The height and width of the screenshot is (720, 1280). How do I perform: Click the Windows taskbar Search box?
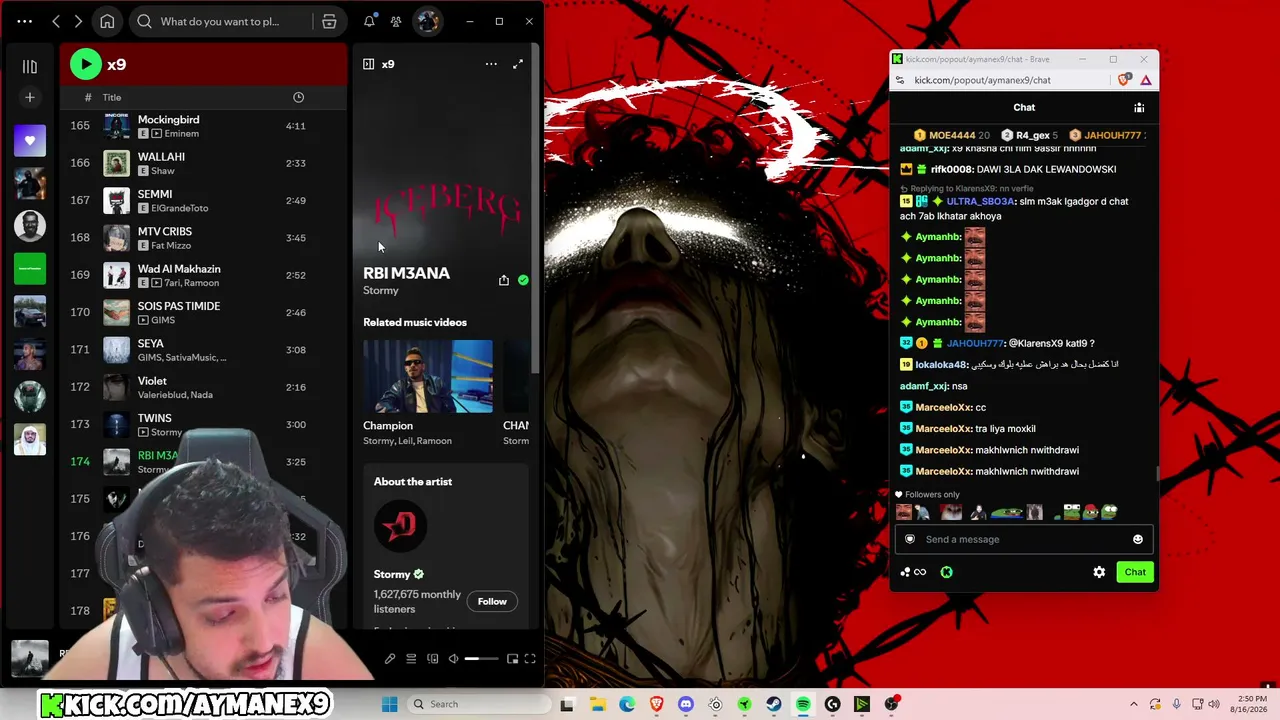(480, 704)
